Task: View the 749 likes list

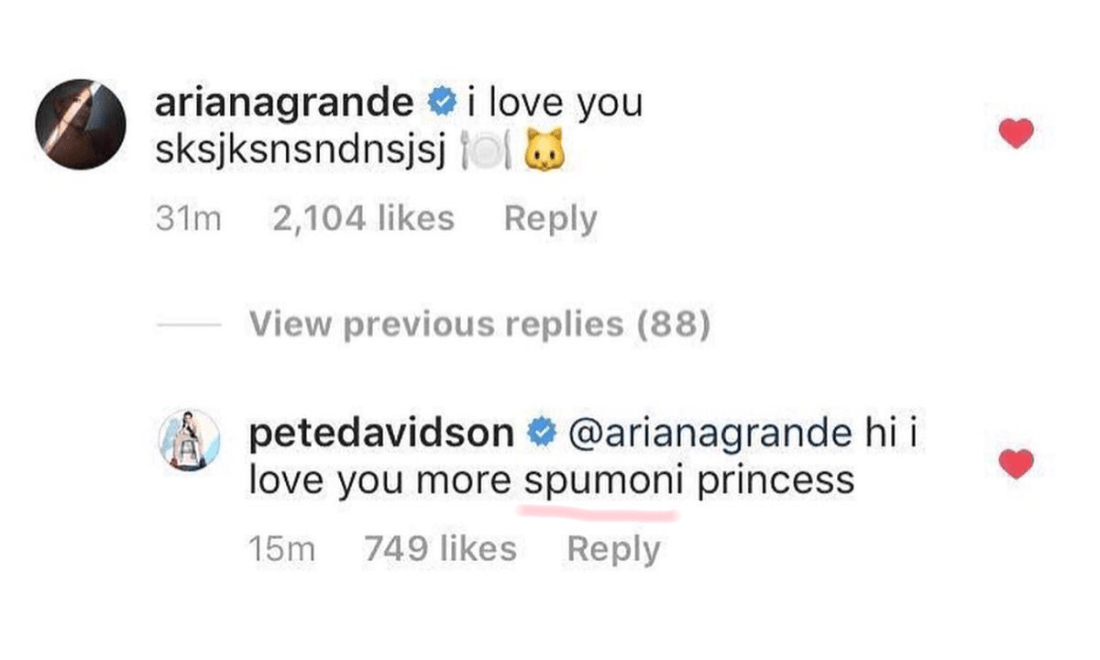Action: click(x=440, y=549)
